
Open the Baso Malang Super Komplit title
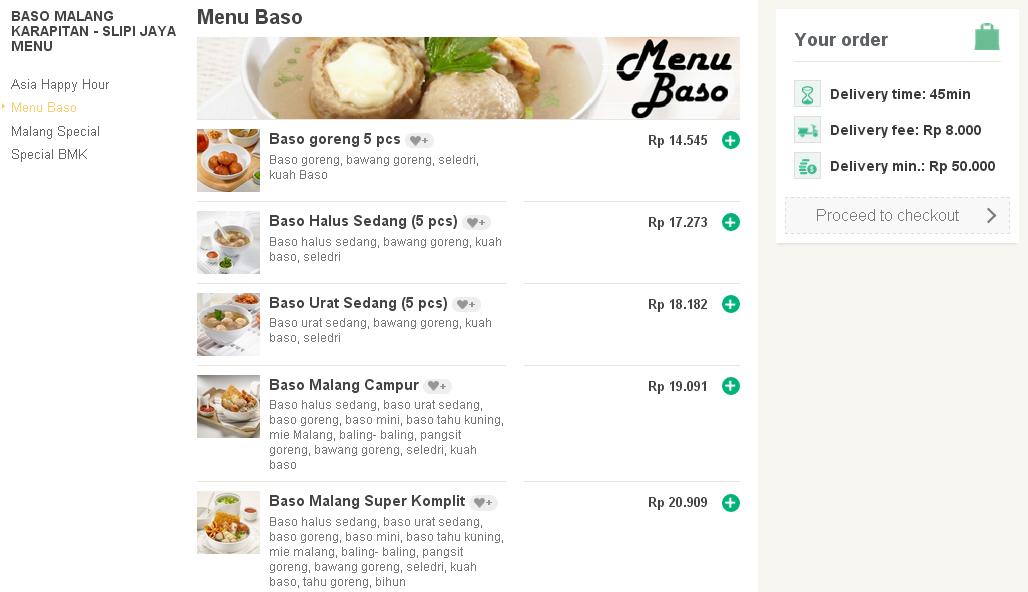click(x=367, y=501)
